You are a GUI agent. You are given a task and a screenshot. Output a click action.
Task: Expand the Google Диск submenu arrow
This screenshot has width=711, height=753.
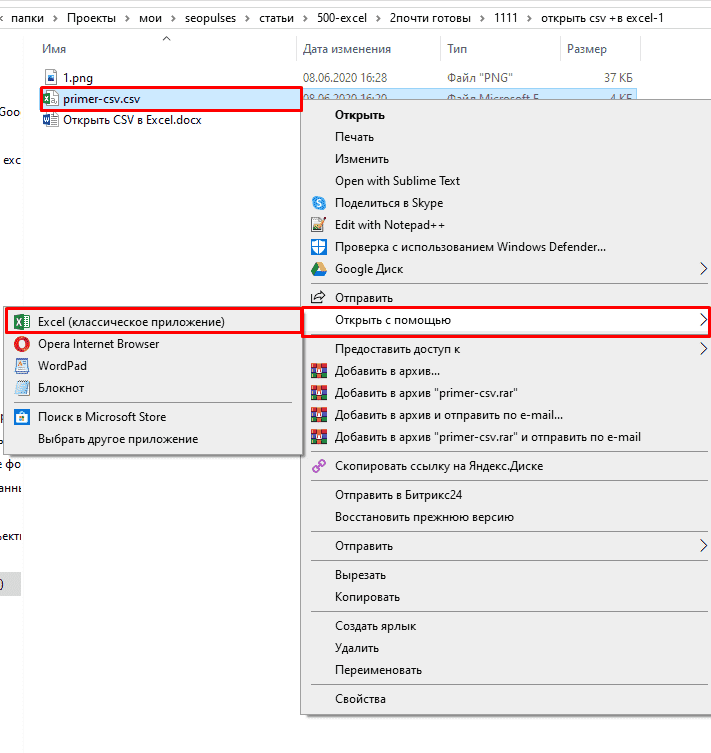tap(703, 269)
